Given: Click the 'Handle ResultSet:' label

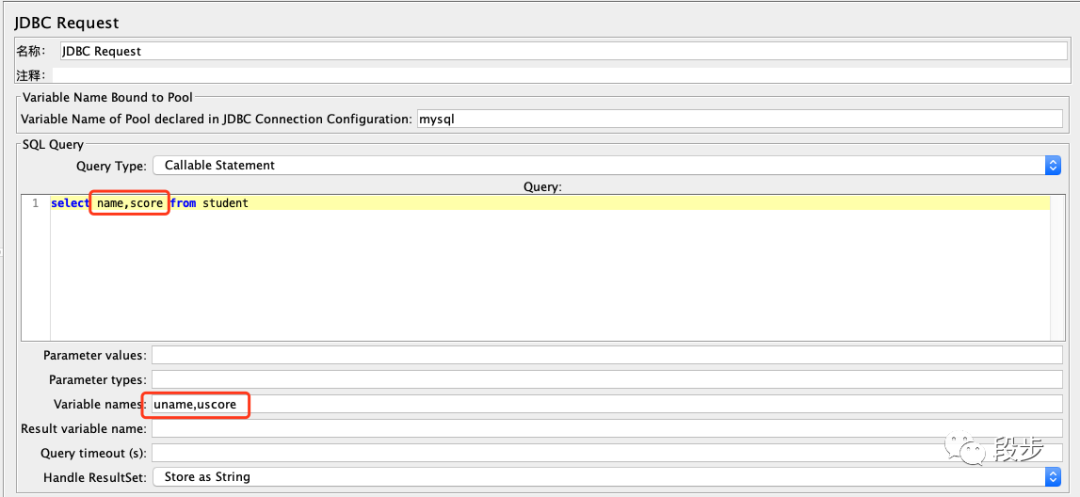Looking at the screenshot, I should (95, 477).
